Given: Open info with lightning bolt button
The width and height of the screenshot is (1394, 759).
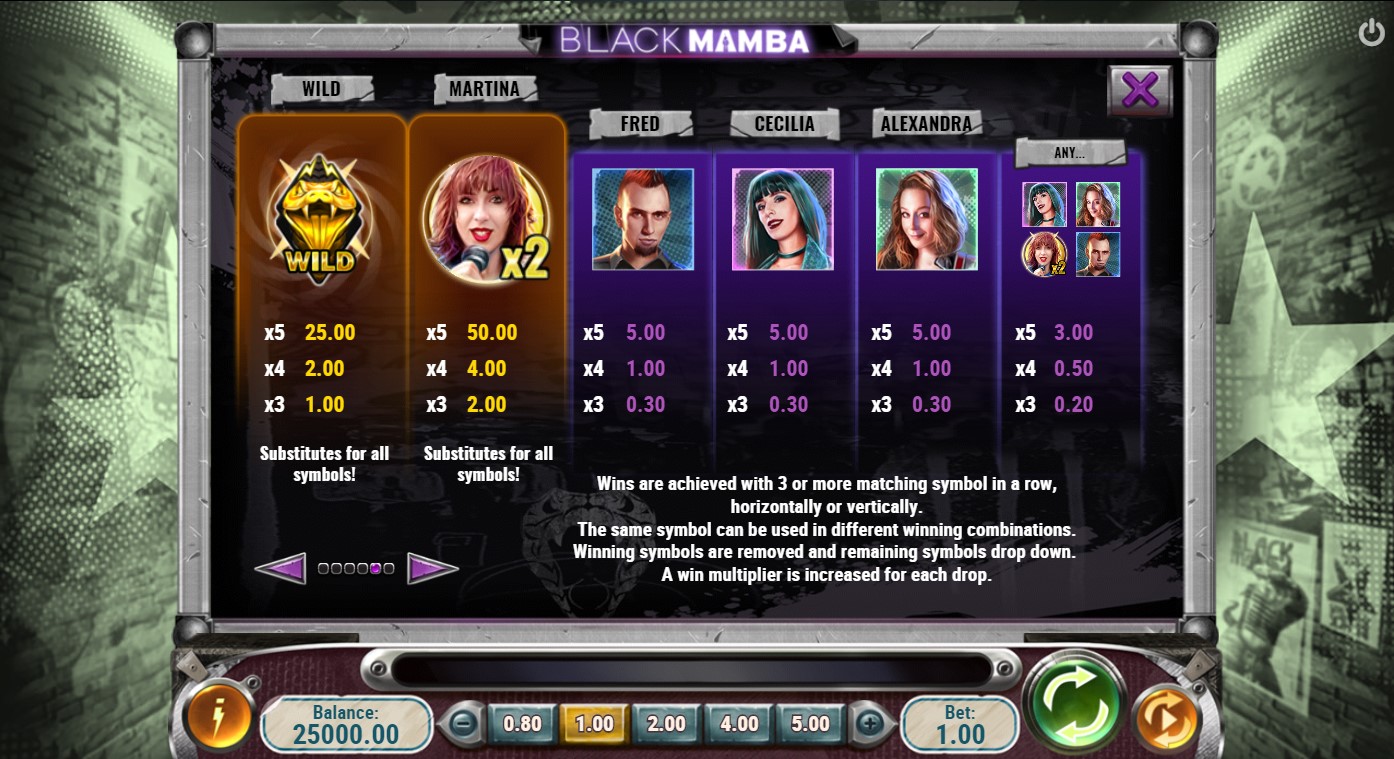Looking at the screenshot, I should click(x=217, y=716).
